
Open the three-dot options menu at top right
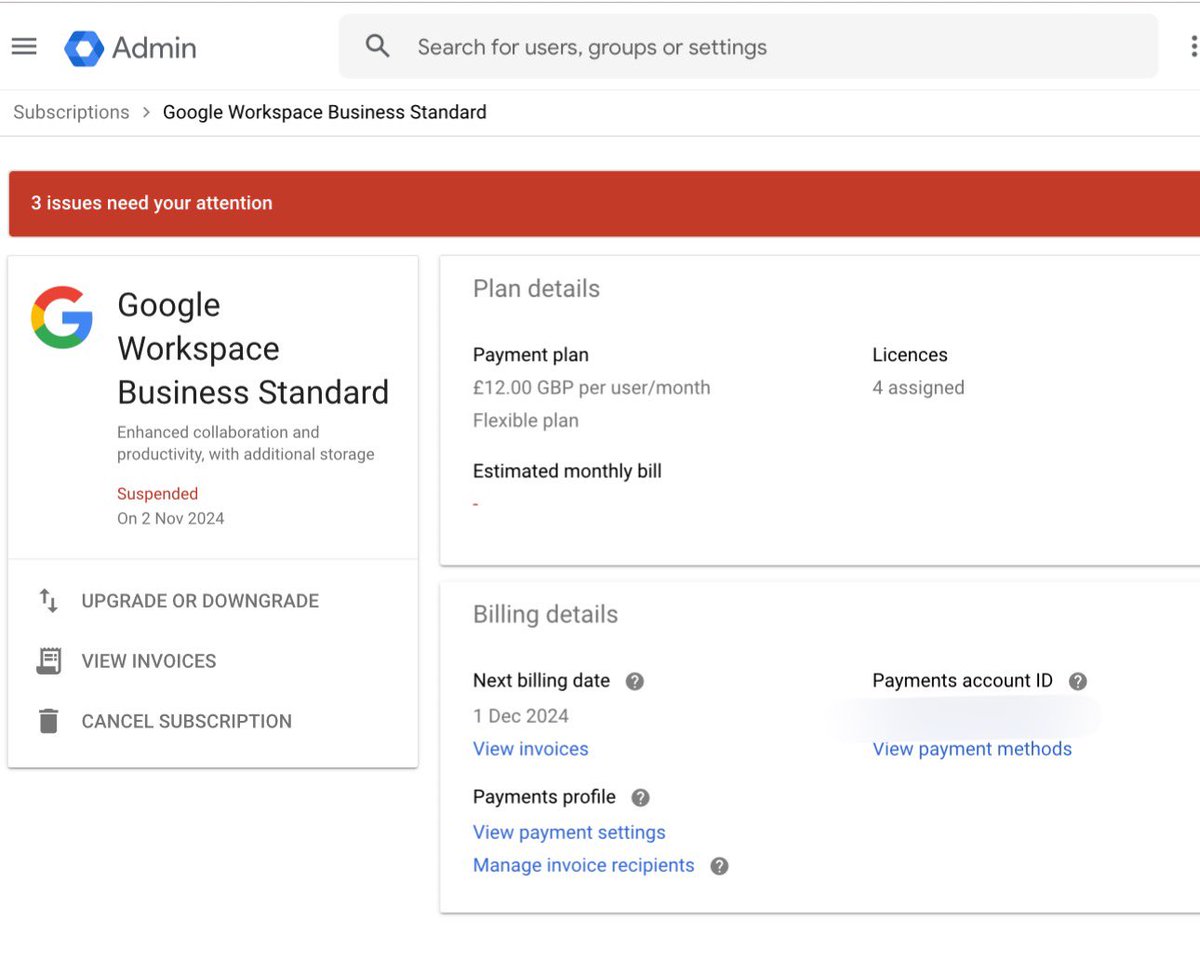(1193, 47)
